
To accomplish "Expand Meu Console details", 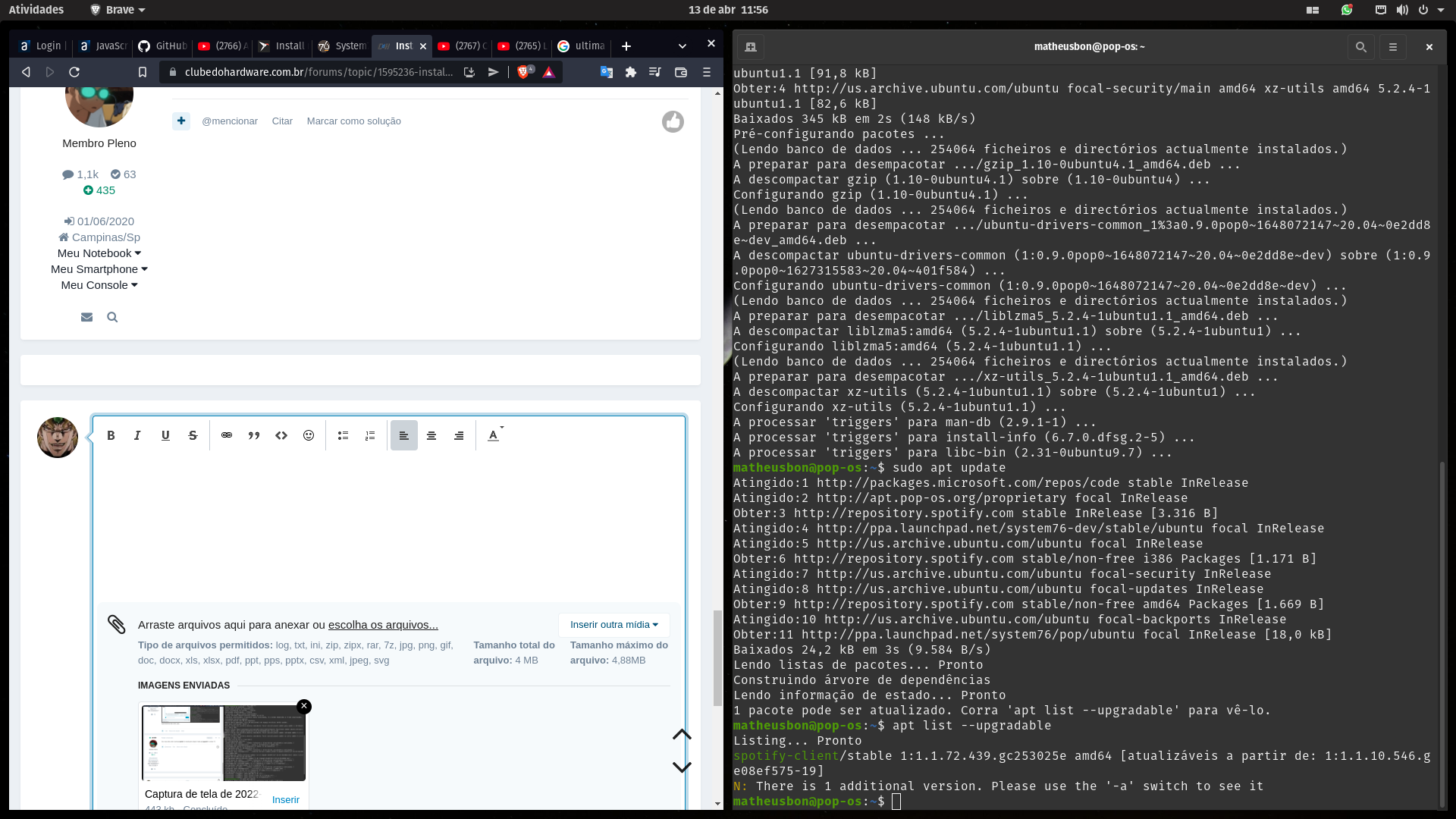I will (99, 285).
